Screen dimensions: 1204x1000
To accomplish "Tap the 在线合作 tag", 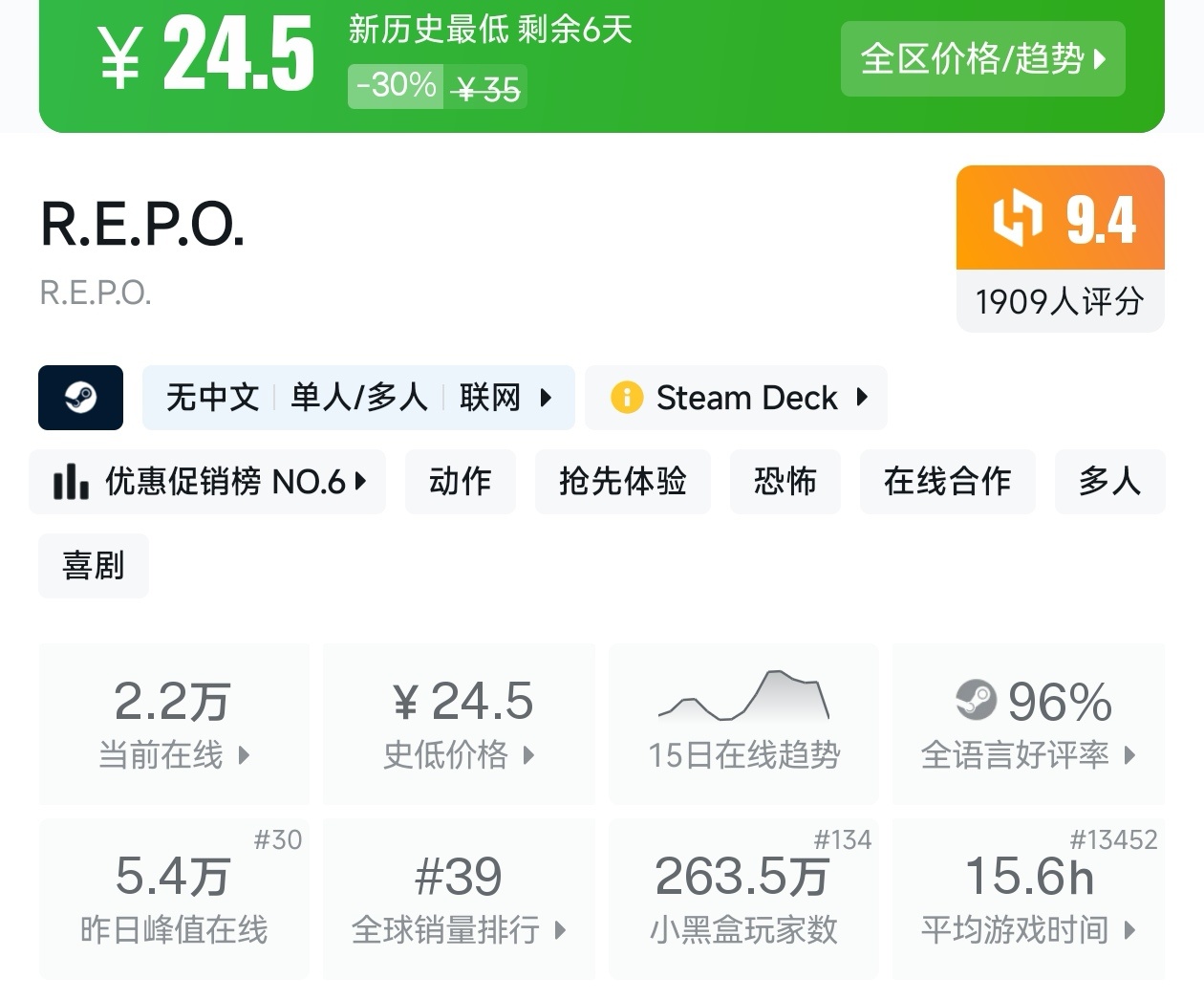I will click(x=947, y=481).
